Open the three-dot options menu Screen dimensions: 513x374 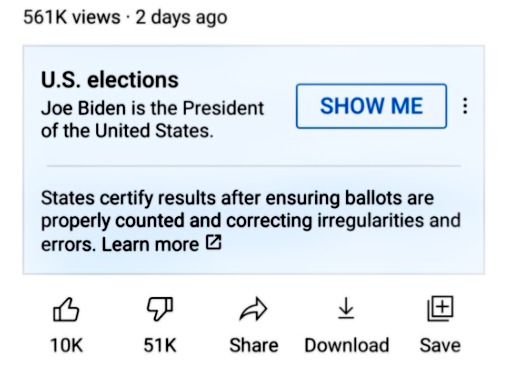[465, 106]
